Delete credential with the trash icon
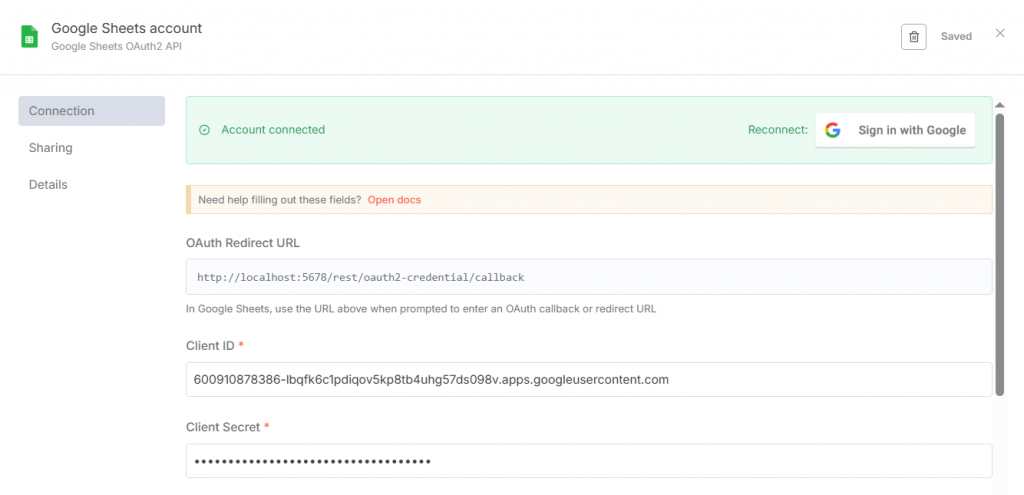Viewport: 1024px width, 495px height. (x=914, y=37)
